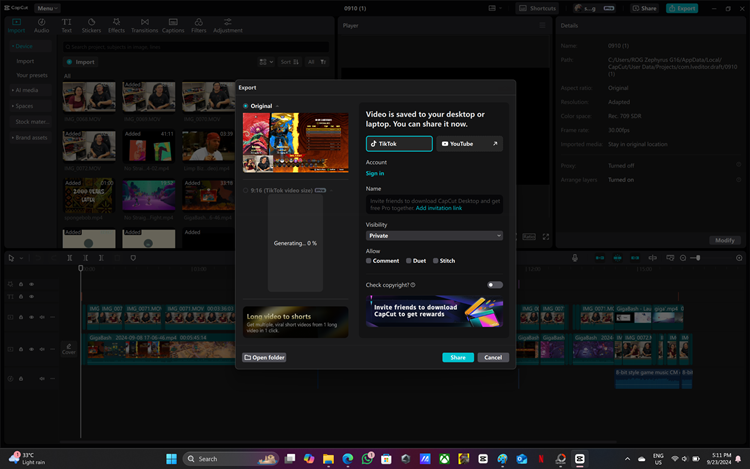This screenshot has width=750, height=469.
Task: Open the Transitions tab
Action: 144,26
